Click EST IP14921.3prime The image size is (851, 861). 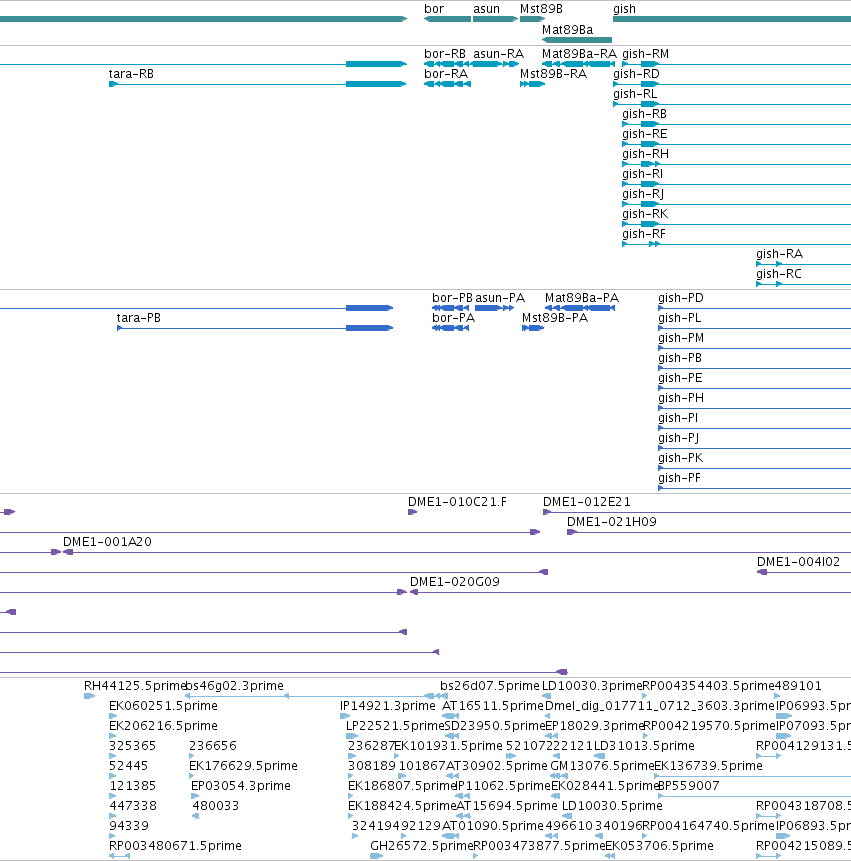click(345, 716)
